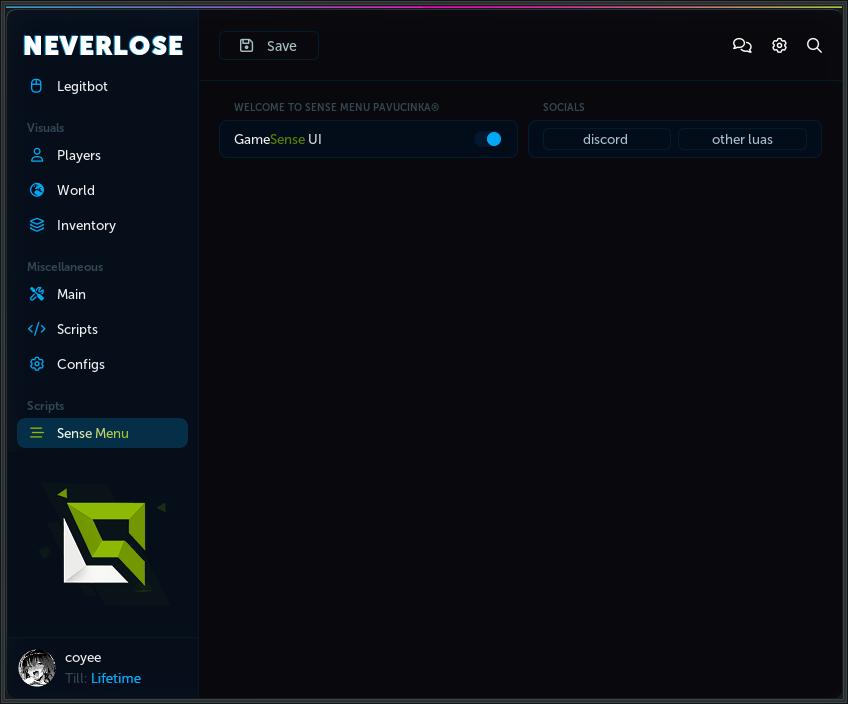Select the Main miscellaneous wrench icon
The image size is (848, 704).
coord(37,294)
